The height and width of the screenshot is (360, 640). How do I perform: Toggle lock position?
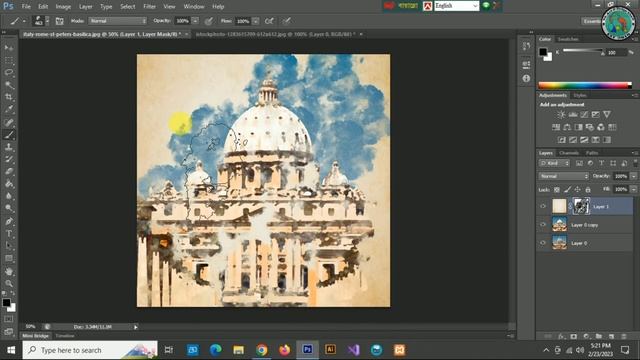[x=578, y=189]
